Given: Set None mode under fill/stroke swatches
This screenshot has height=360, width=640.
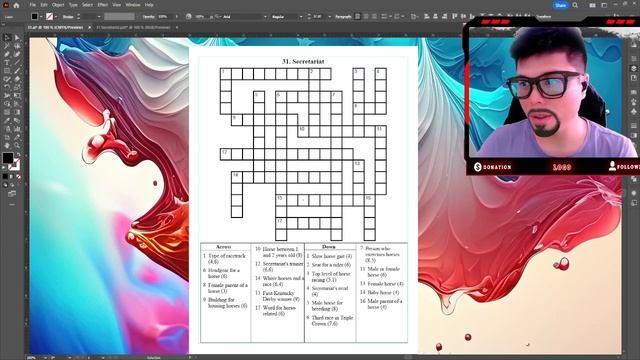Looking at the screenshot, I should point(18,176).
